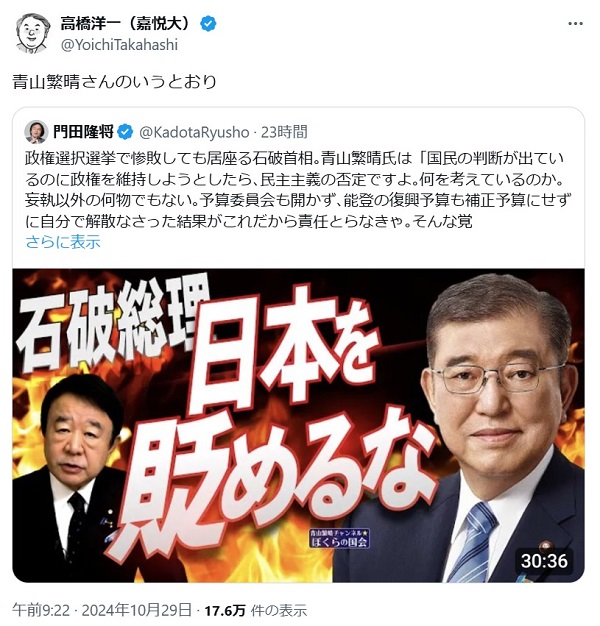Open the quoted post body text

tap(298, 190)
